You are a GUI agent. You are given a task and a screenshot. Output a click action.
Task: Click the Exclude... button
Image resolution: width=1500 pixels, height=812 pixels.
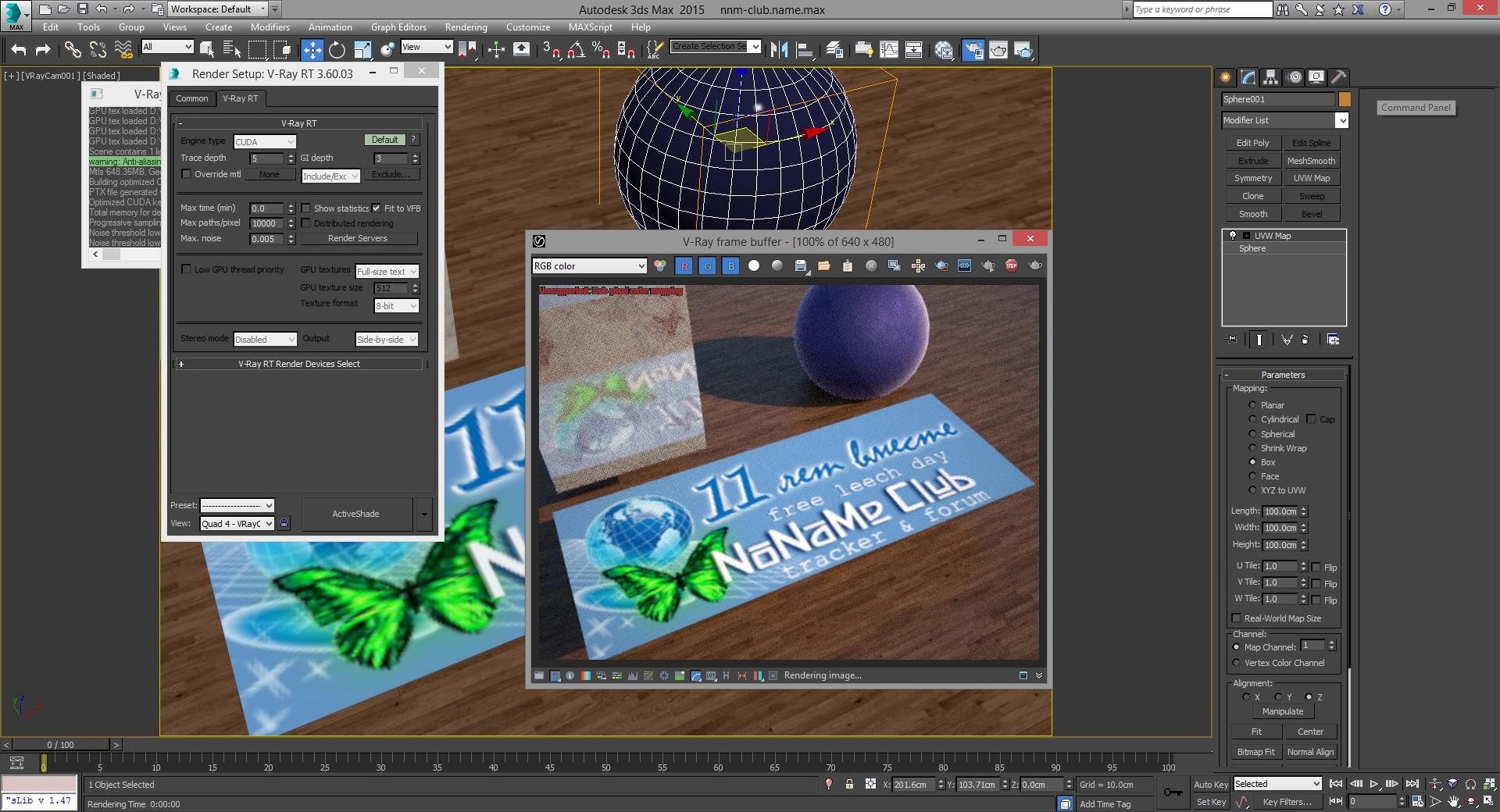click(391, 174)
